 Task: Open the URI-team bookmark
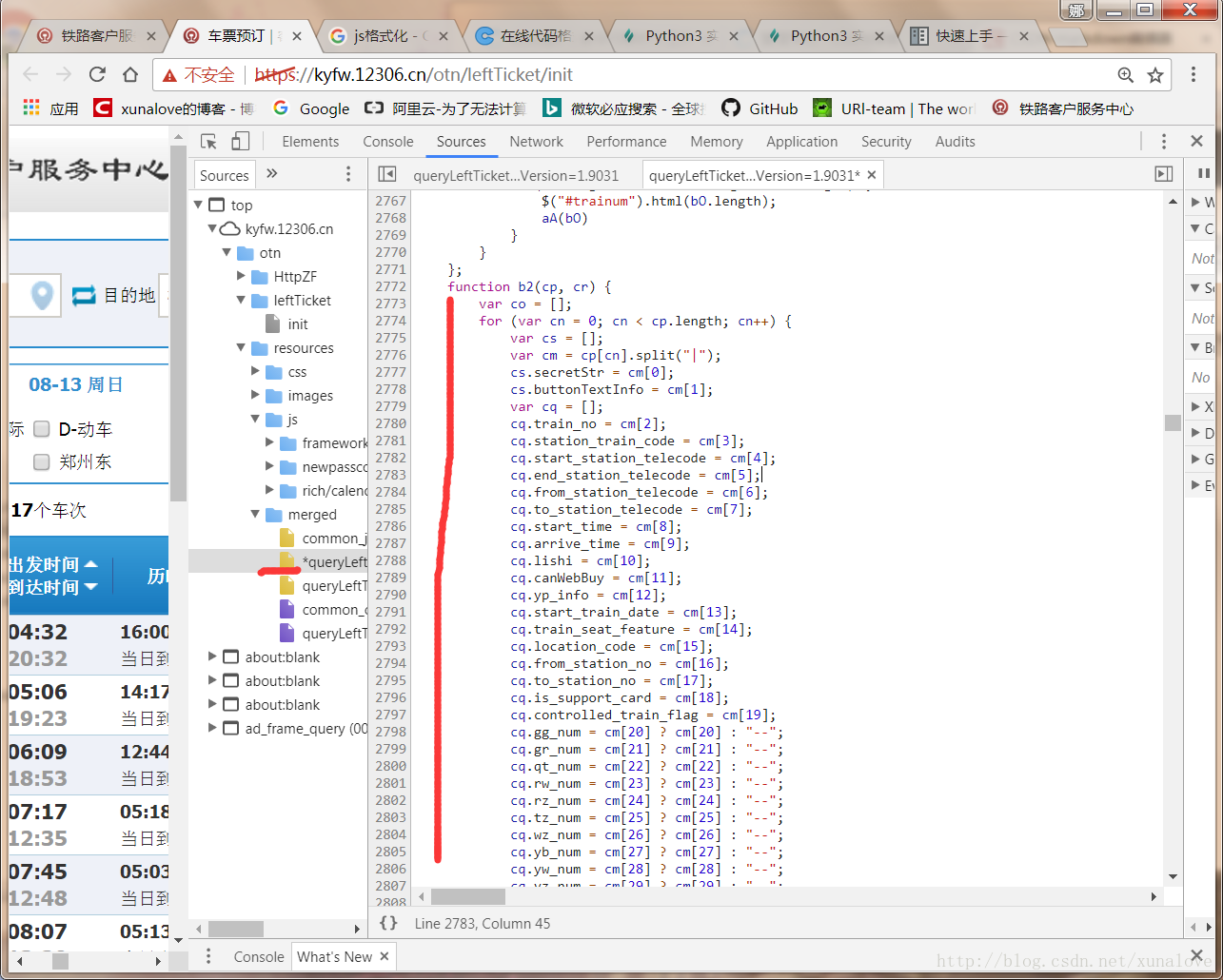coord(895,108)
